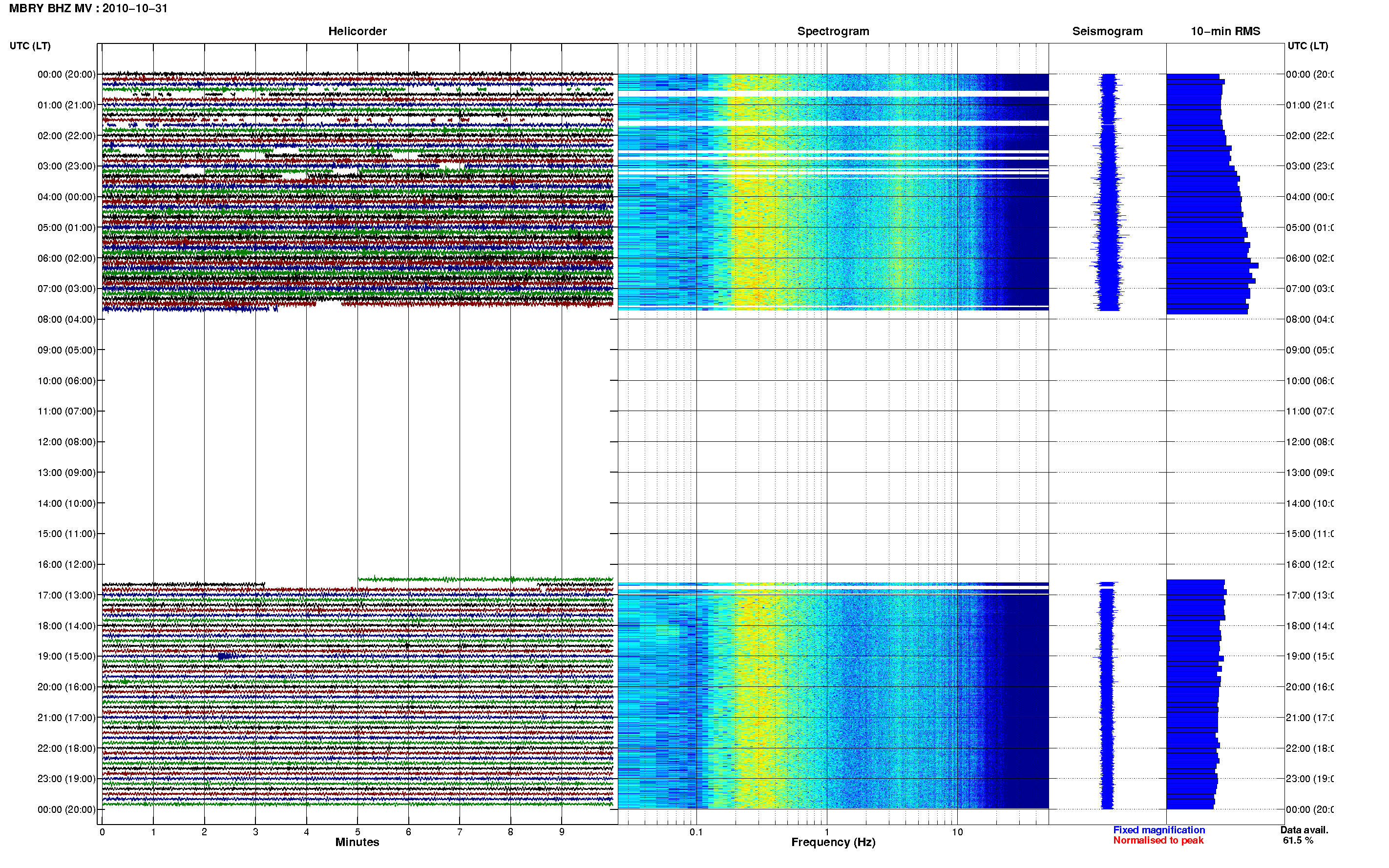Viewport: 1389px width, 868px height.
Task: Click the blue burst on the 19:00 helicorder trace
Action: click(x=225, y=656)
